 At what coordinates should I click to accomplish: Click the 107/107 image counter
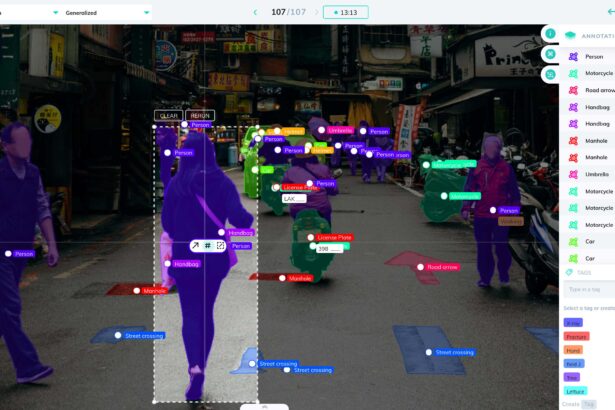tap(288, 12)
